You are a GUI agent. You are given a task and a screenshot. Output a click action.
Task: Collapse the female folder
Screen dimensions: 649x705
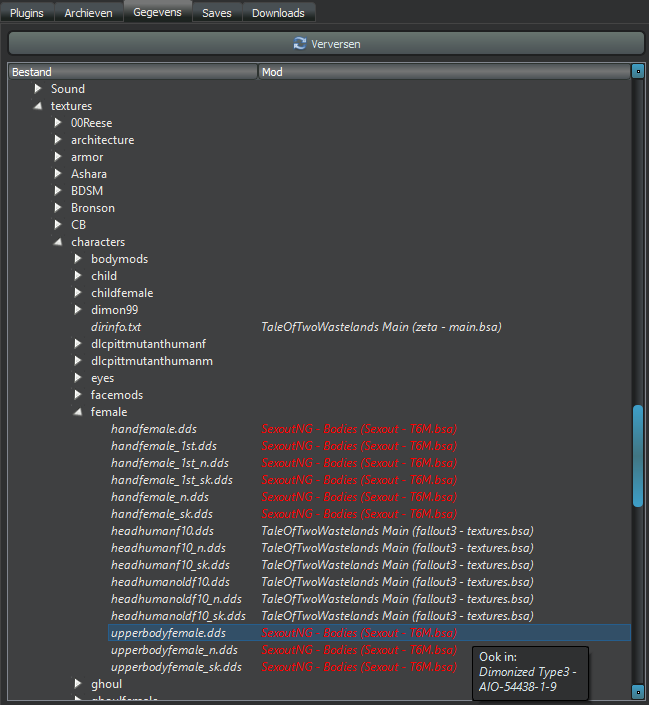tap(78, 412)
